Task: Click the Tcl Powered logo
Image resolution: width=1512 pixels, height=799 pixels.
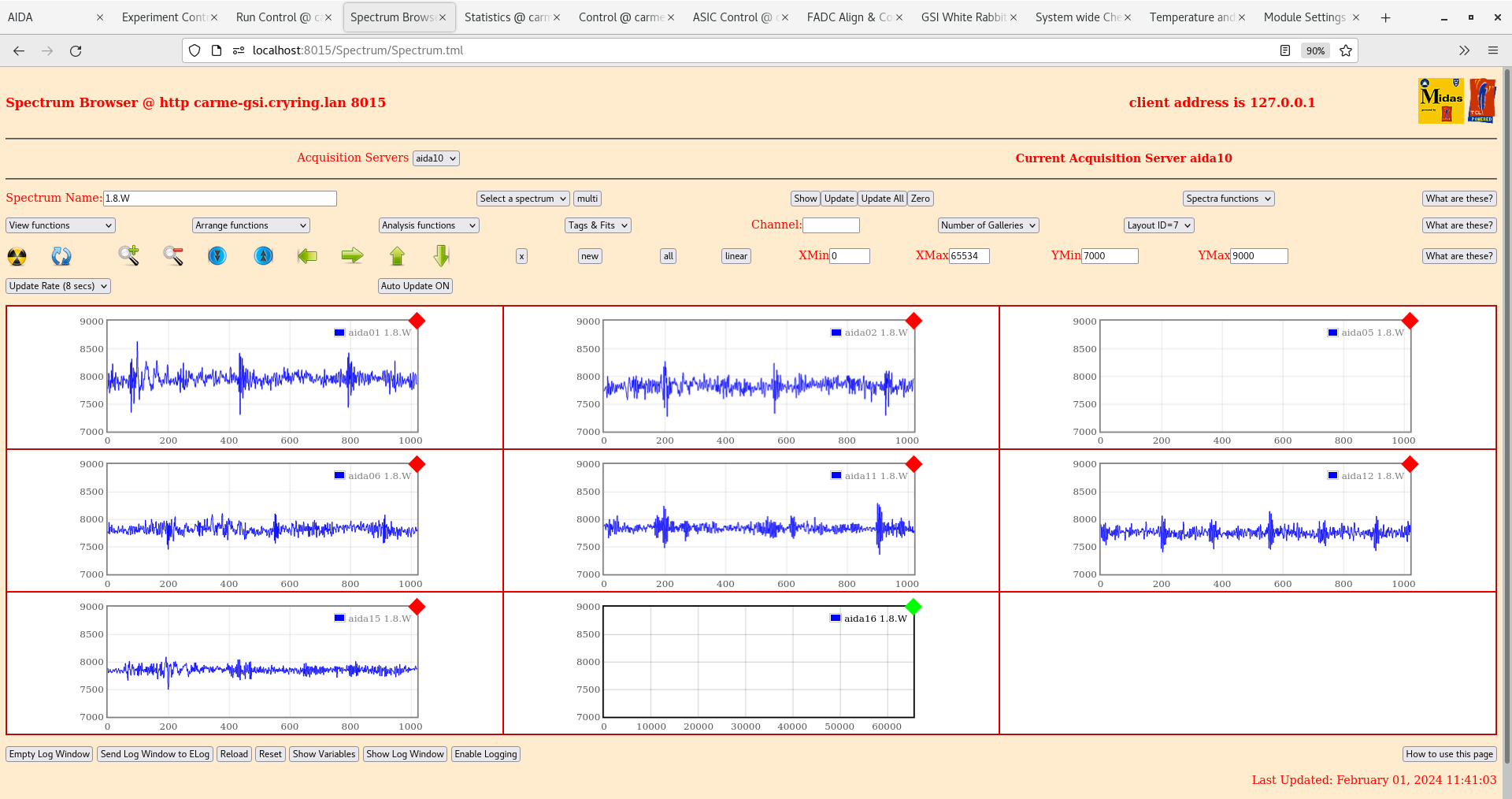Action: tap(1482, 100)
